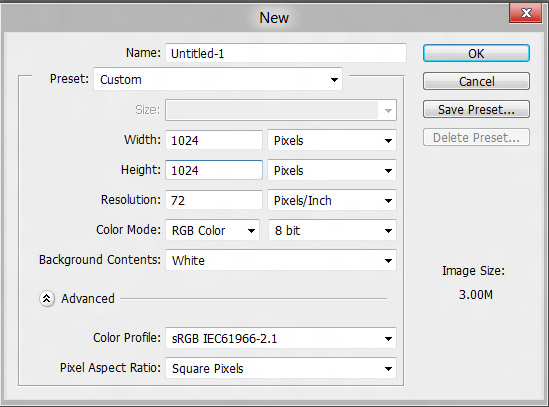Click the disabled Size dropdown arrow
The image size is (549, 407).
click(x=388, y=111)
